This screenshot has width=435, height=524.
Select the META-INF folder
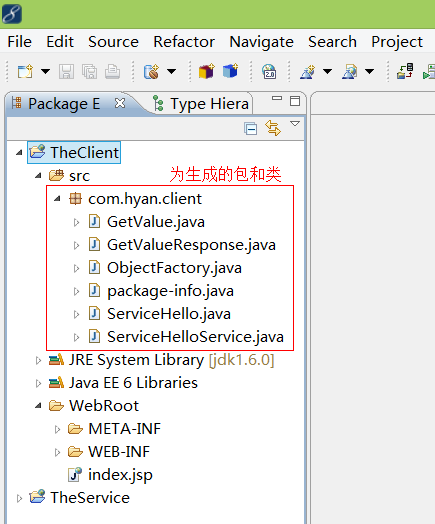[x=114, y=429]
